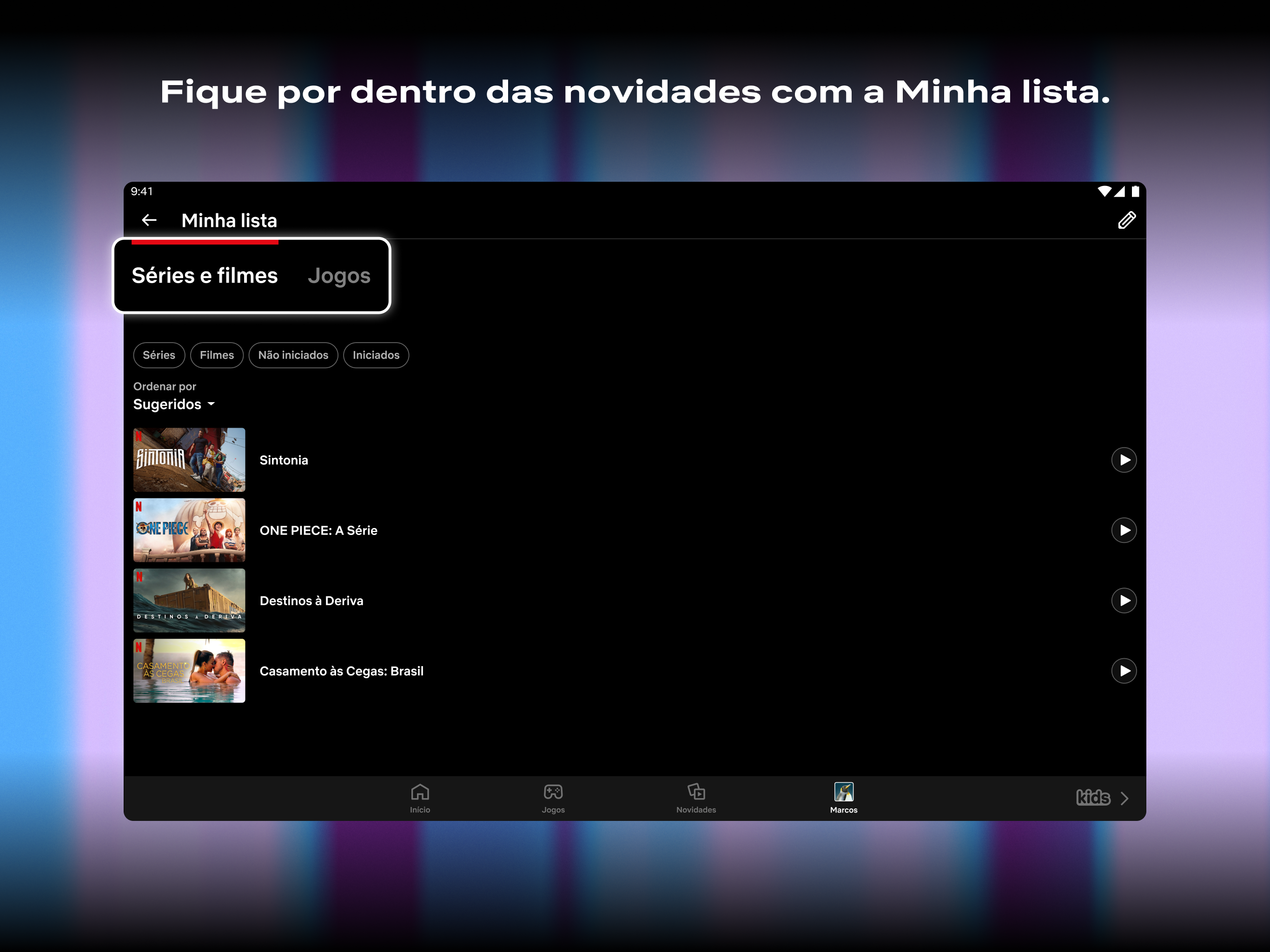Select the Destinos à Deriva title text

(x=311, y=601)
